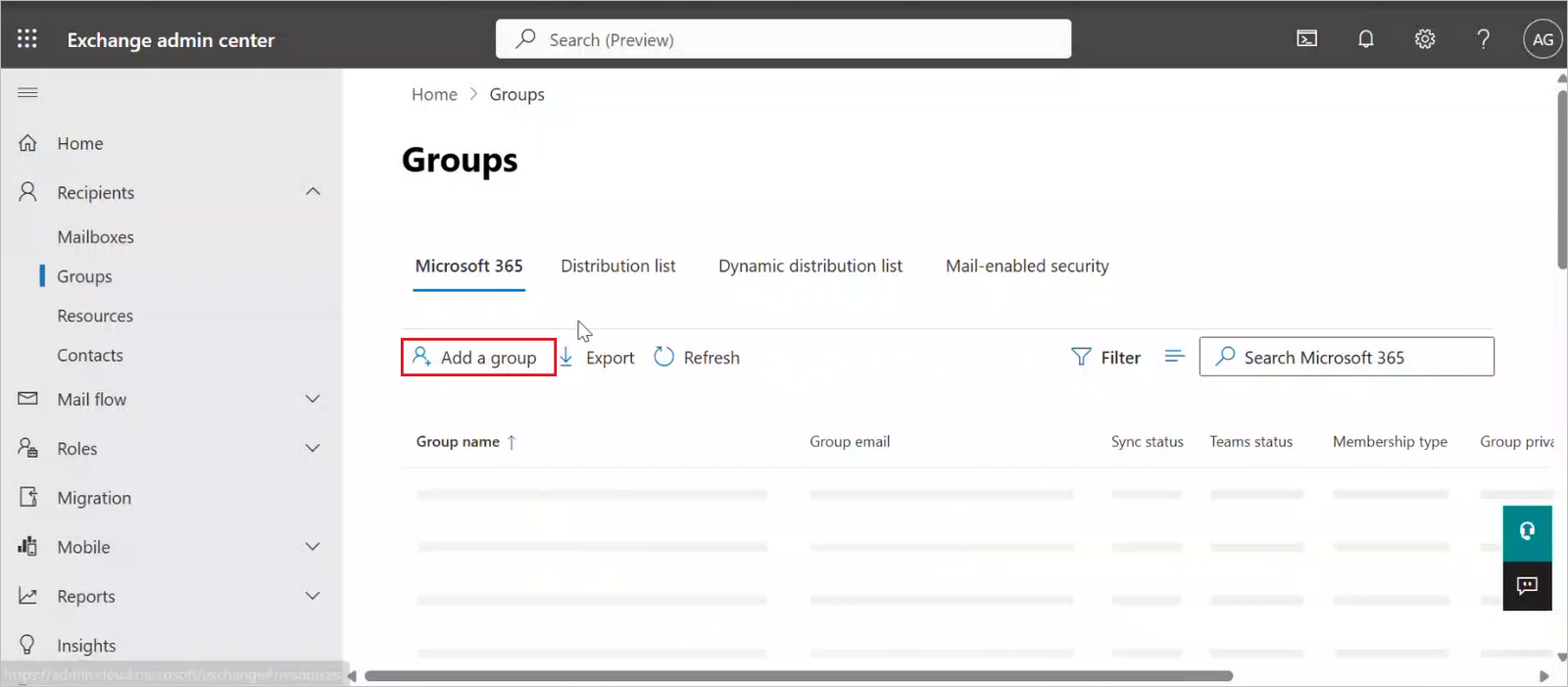The width and height of the screenshot is (1568, 687).
Task: Open the settings gear
Action: [1425, 39]
